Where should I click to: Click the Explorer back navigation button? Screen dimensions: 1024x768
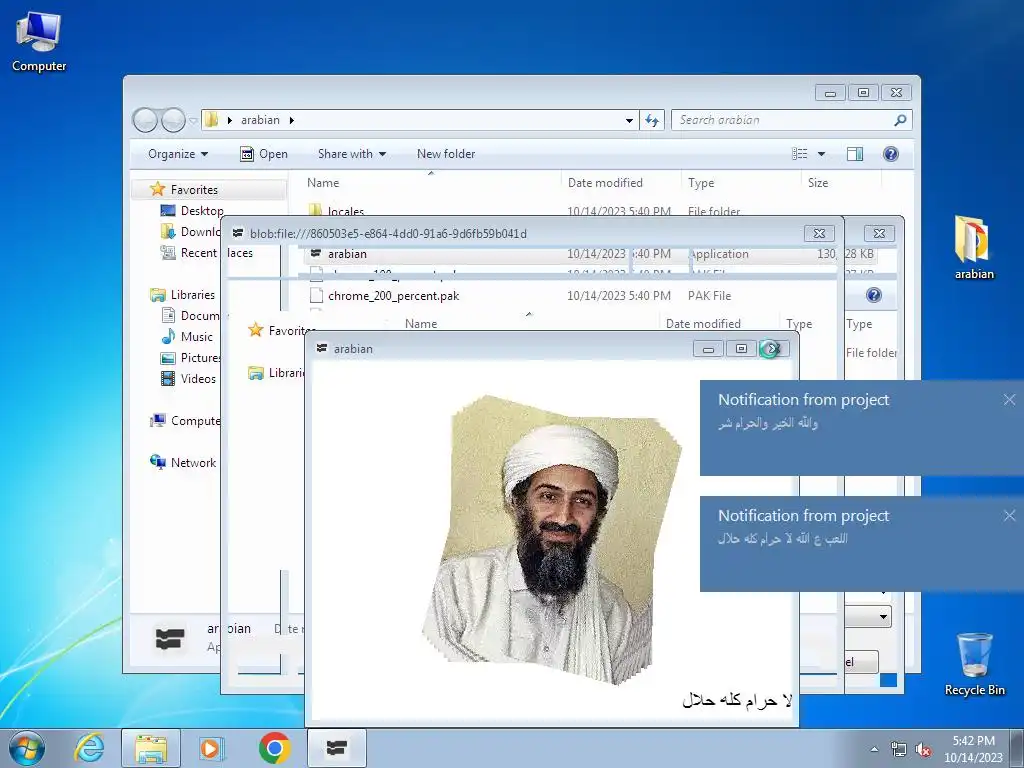coord(145,120)
